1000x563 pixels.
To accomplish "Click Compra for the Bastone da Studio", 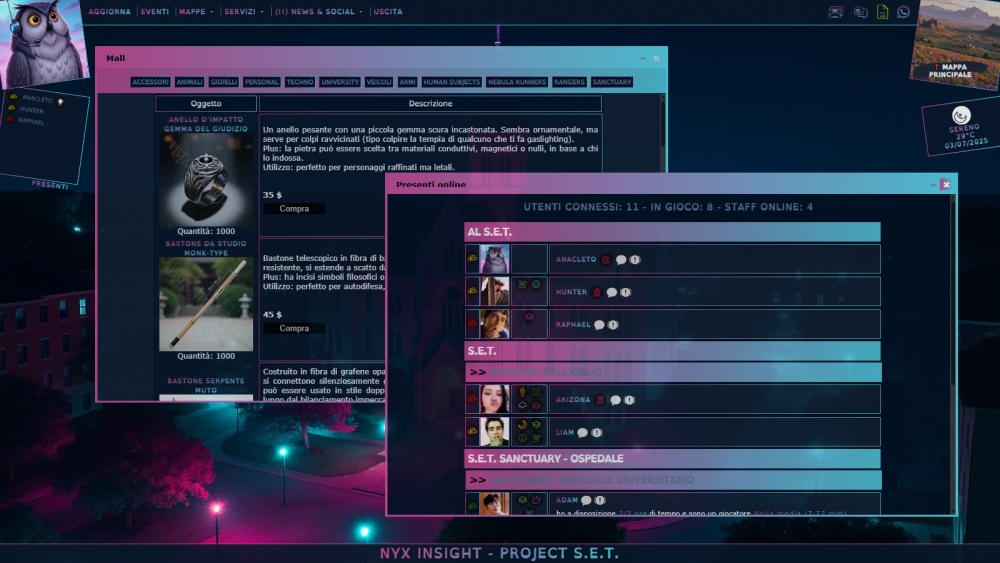I will tap(294, 328).
